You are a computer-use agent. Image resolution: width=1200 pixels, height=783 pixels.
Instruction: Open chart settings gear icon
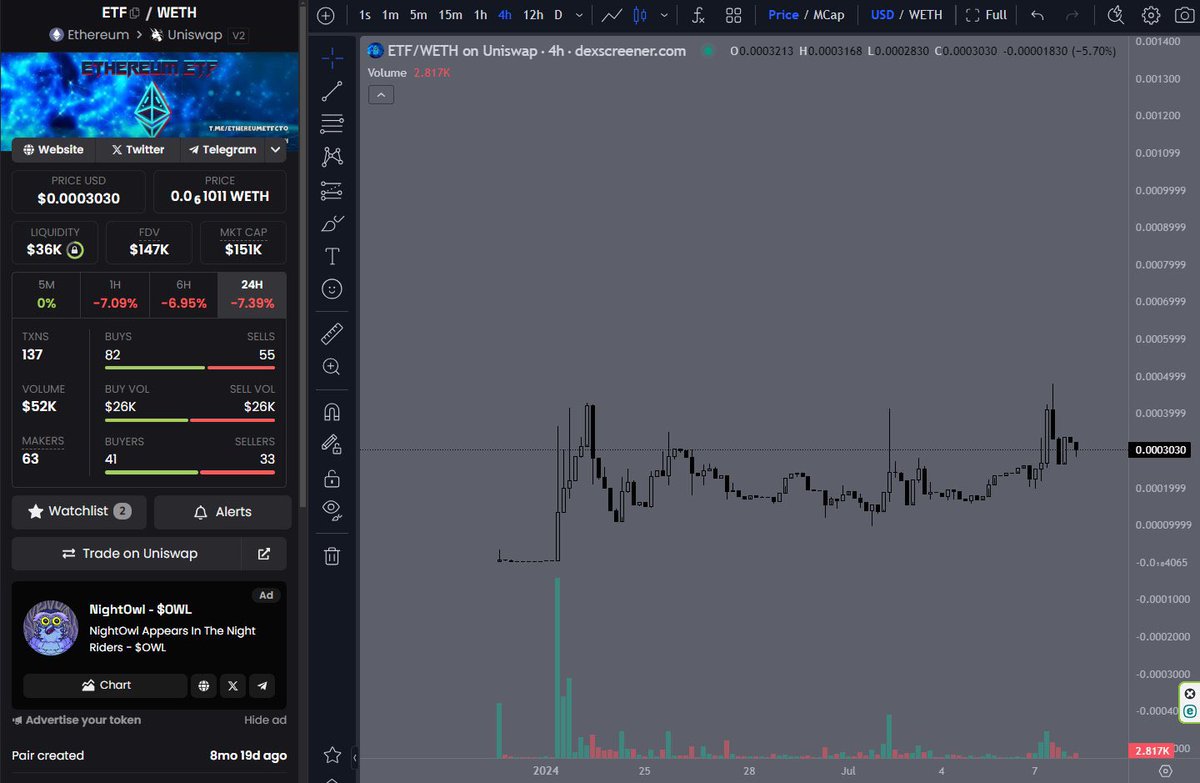coord(1151,15)
